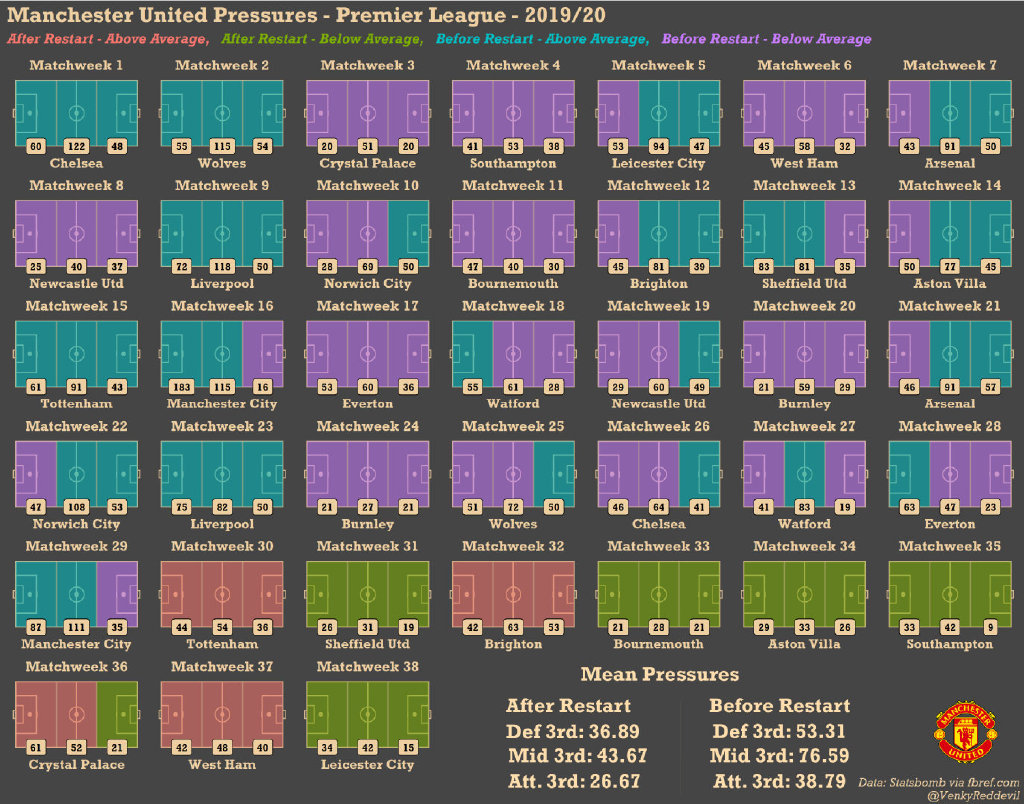
Task: Click the 'Southampton' label under Matchweek 4
Action: point(513,163)
